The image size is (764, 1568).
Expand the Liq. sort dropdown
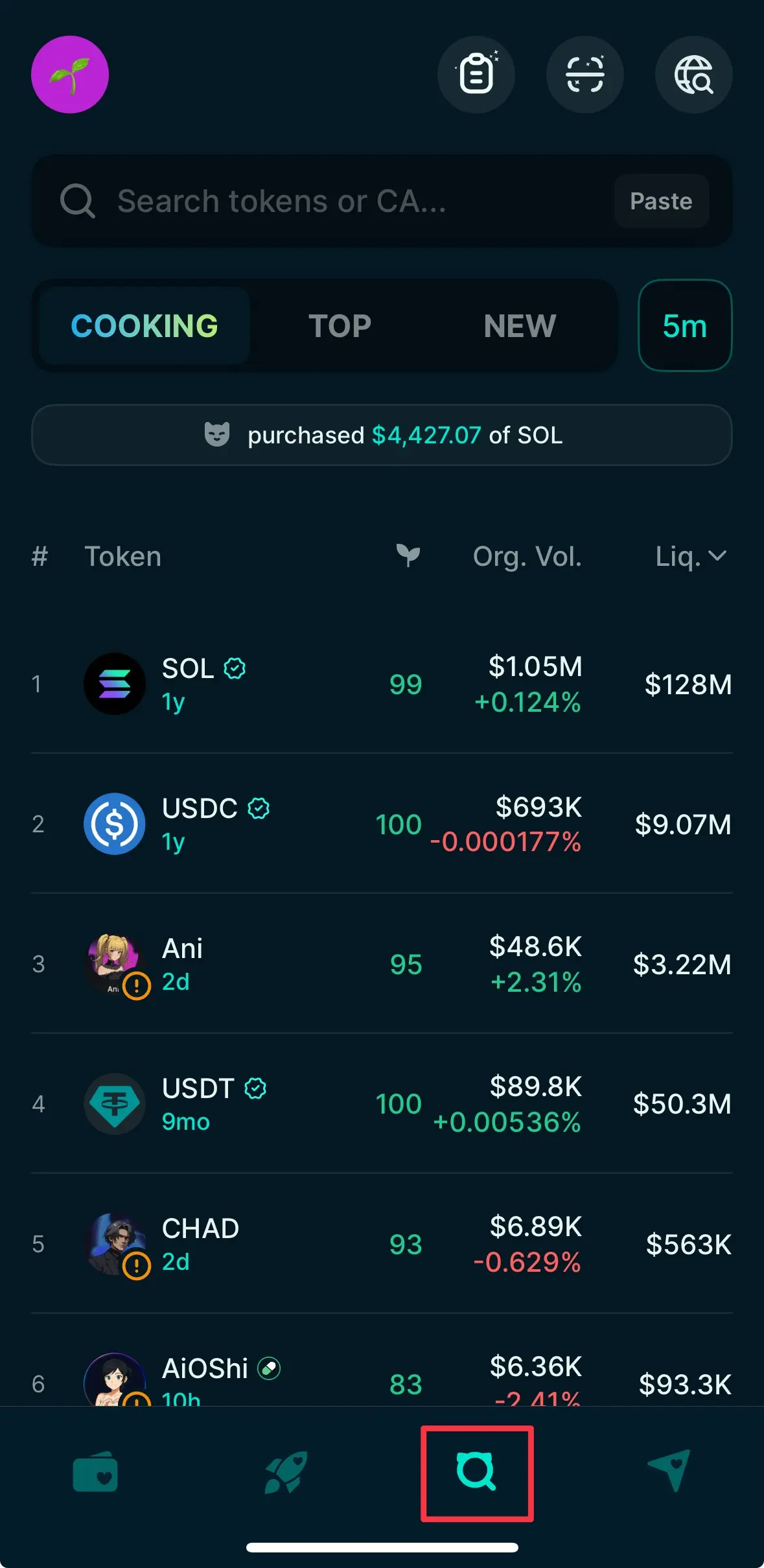(x=691, y=556)
